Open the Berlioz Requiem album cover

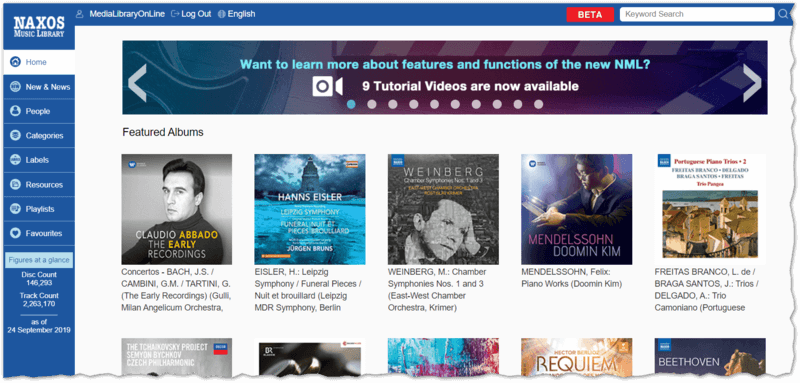[x=577, y=357]
